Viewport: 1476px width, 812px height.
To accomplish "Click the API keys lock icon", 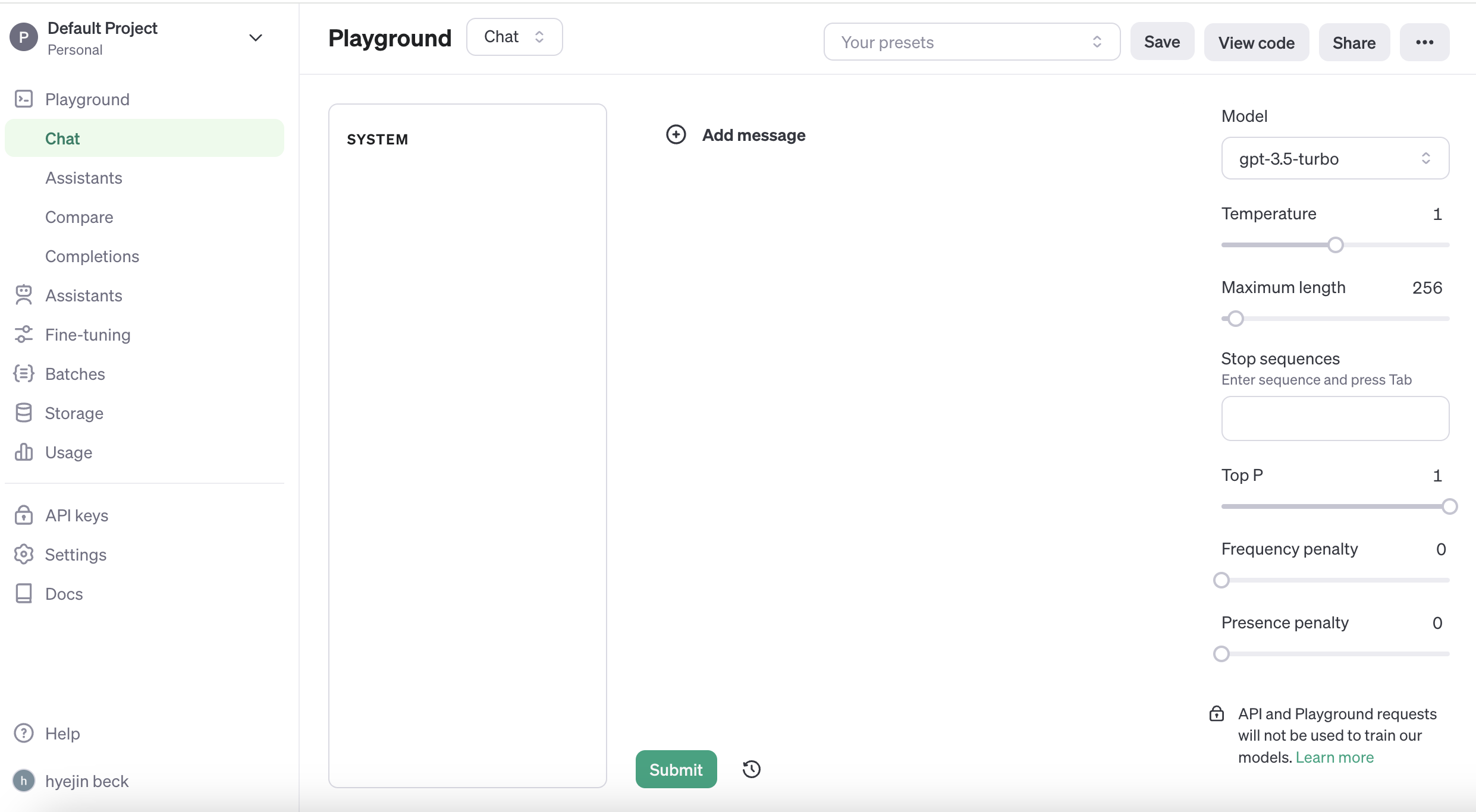I will click(x=24, y=515).
